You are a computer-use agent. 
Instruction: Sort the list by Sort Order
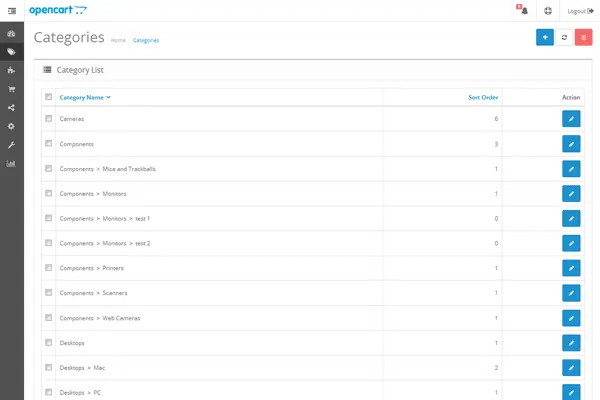(x=483, y=98)
